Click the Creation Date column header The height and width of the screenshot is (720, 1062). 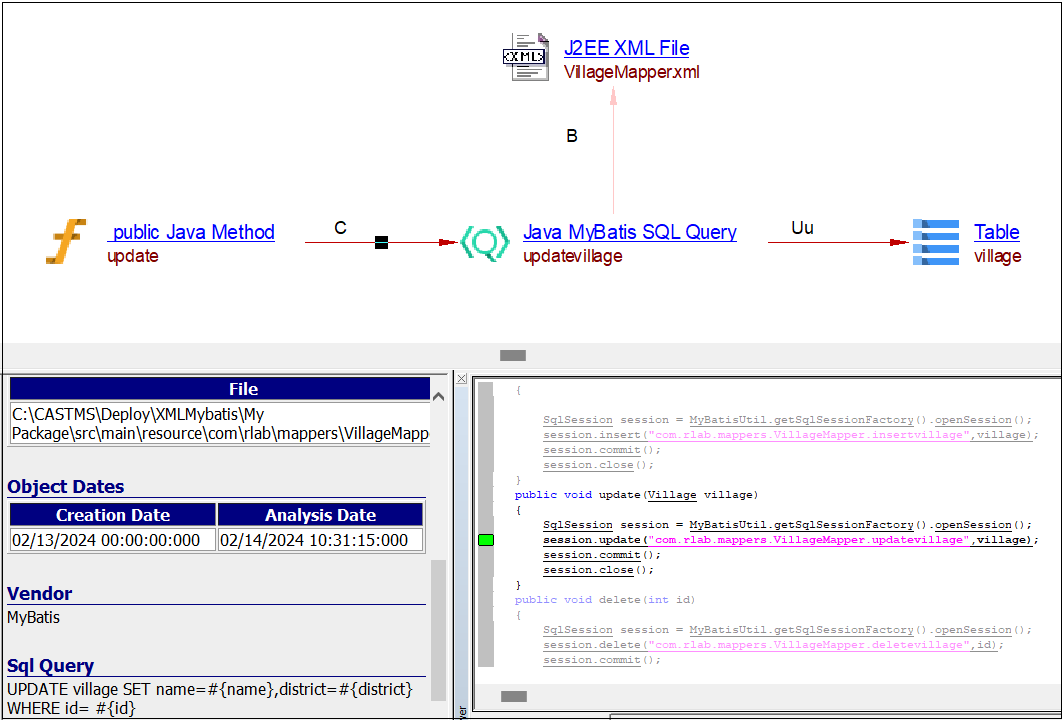(113, 515)
